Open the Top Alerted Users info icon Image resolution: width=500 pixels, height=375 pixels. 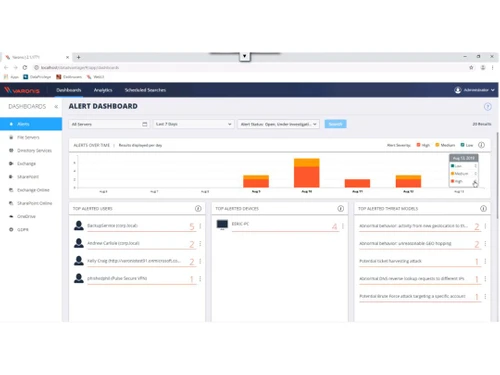coord(198,209)
